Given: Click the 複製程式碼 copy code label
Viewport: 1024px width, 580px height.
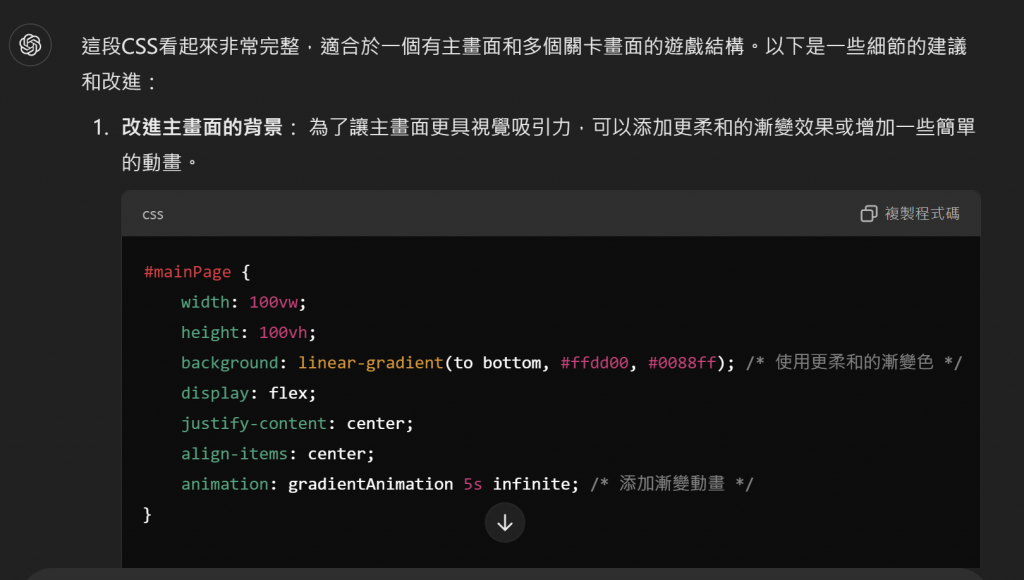Looking at the screenshot, I should [x=922, y=214].
